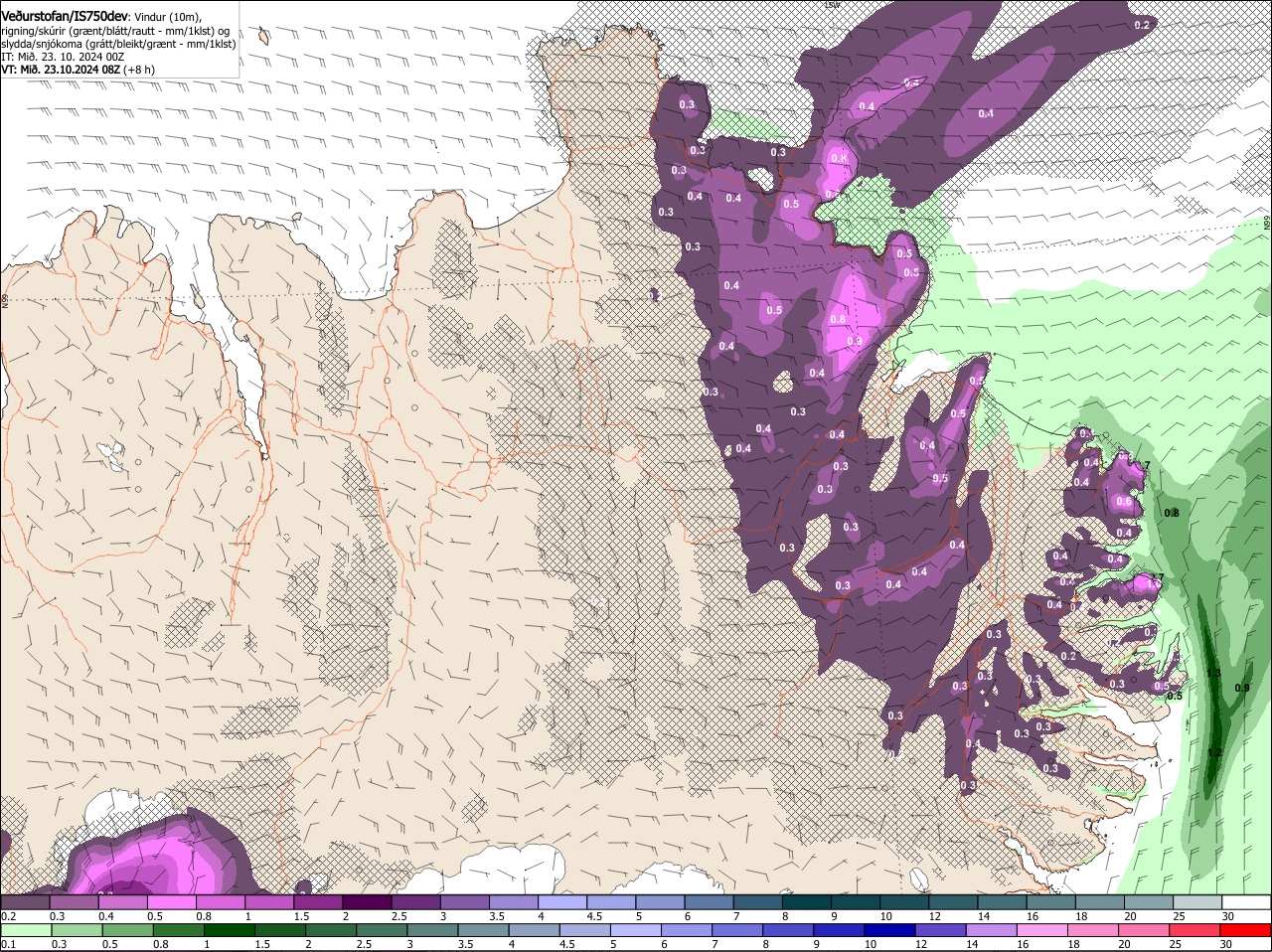Click the 0.5–0.8 pink swatch in upper legend row
The image size is (1272, 952).
[x=171, y=902]
